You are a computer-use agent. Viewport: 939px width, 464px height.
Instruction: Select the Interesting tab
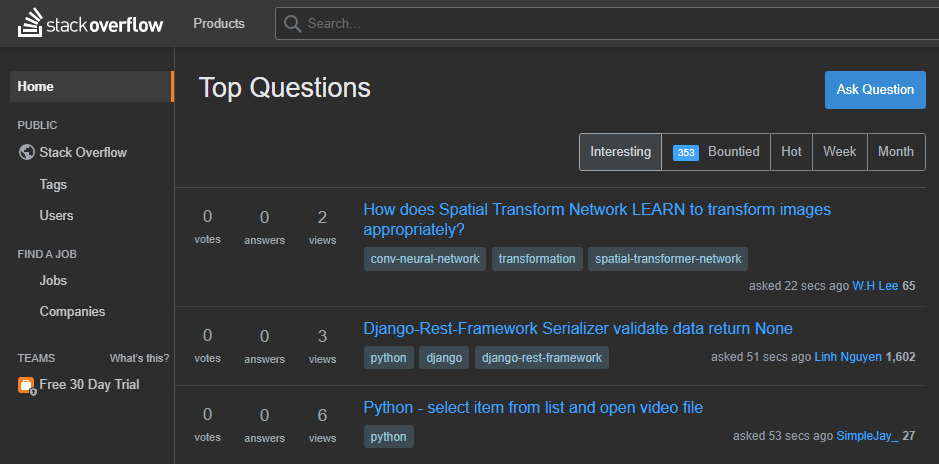[620, 152]
